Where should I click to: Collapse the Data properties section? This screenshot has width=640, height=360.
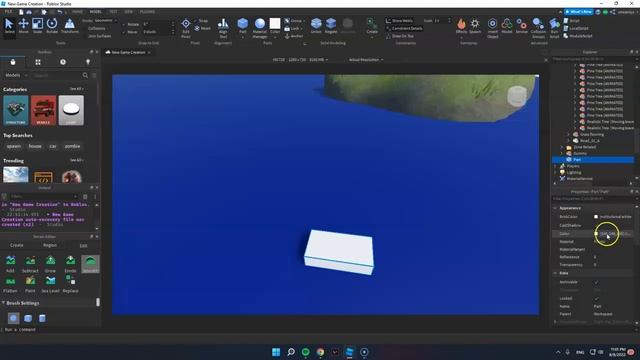pyautogui.click(x=555, y=273)
